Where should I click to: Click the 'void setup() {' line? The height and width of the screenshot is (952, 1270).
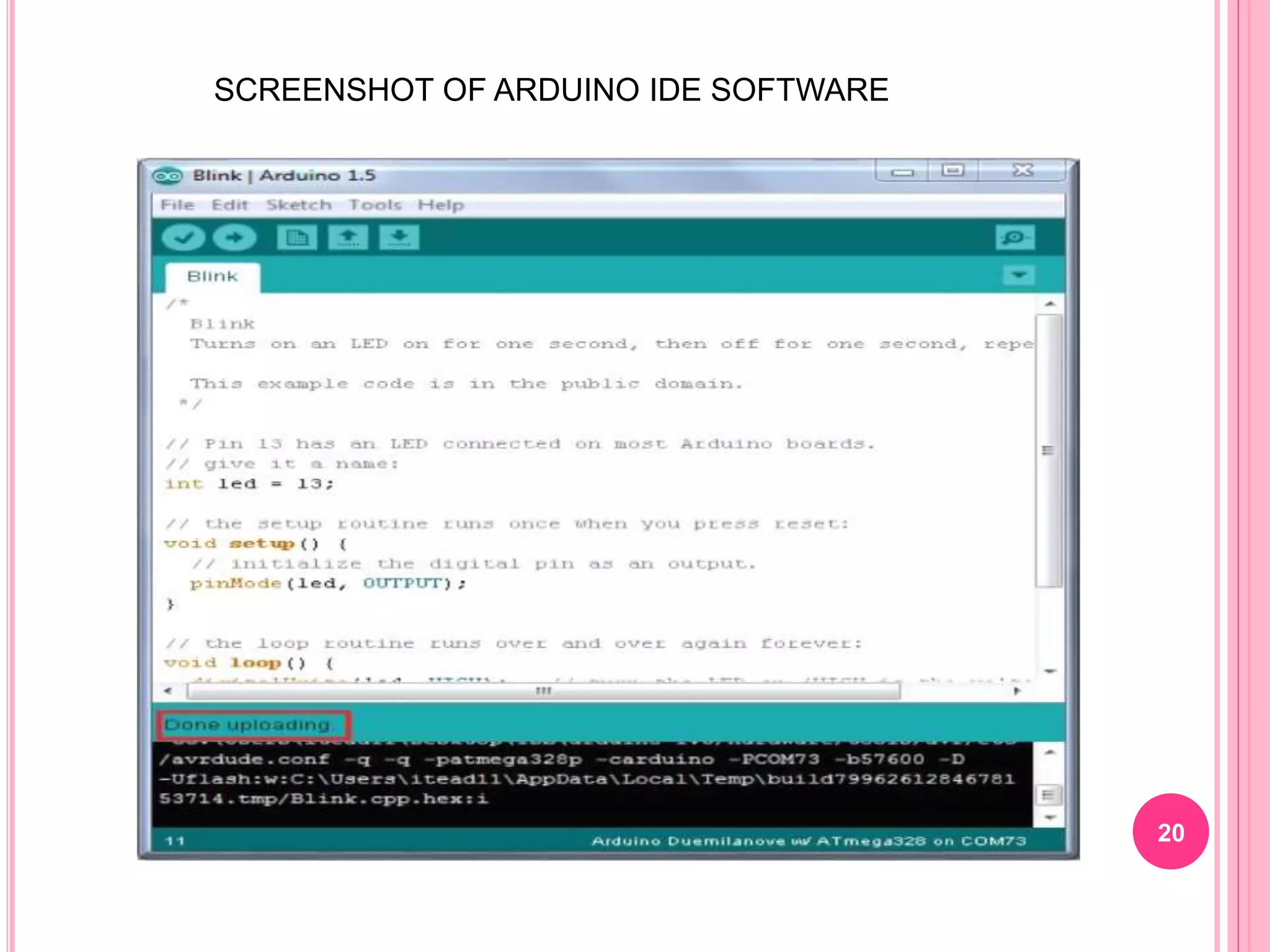(x=256, y=544)
